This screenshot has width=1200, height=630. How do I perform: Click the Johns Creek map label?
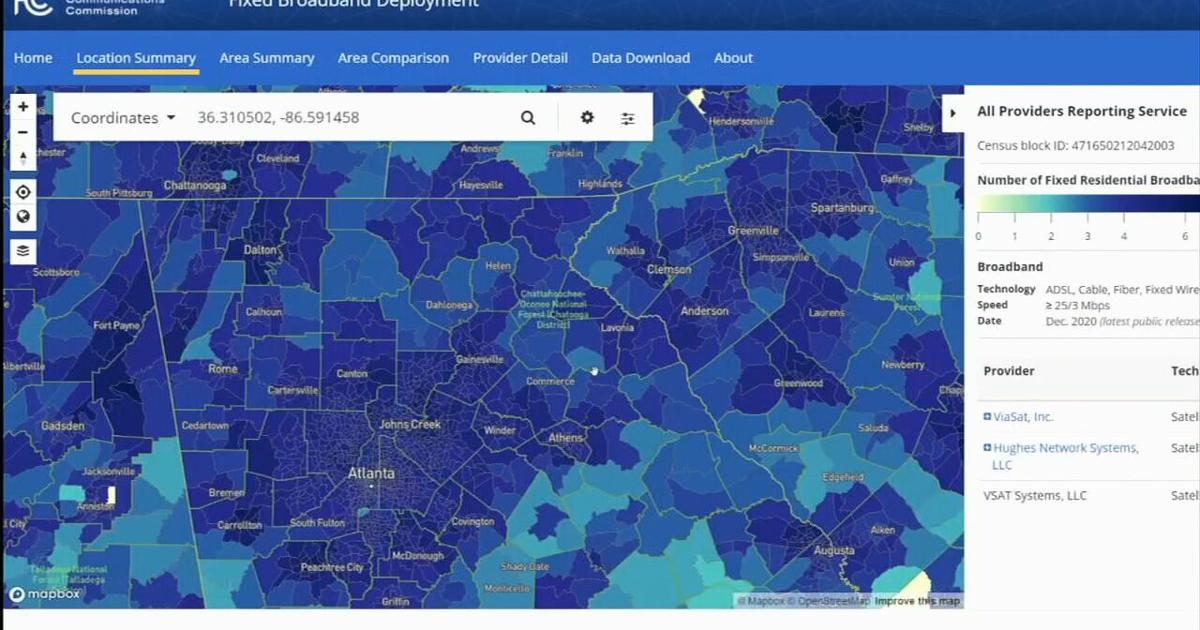tap(410, 424)
